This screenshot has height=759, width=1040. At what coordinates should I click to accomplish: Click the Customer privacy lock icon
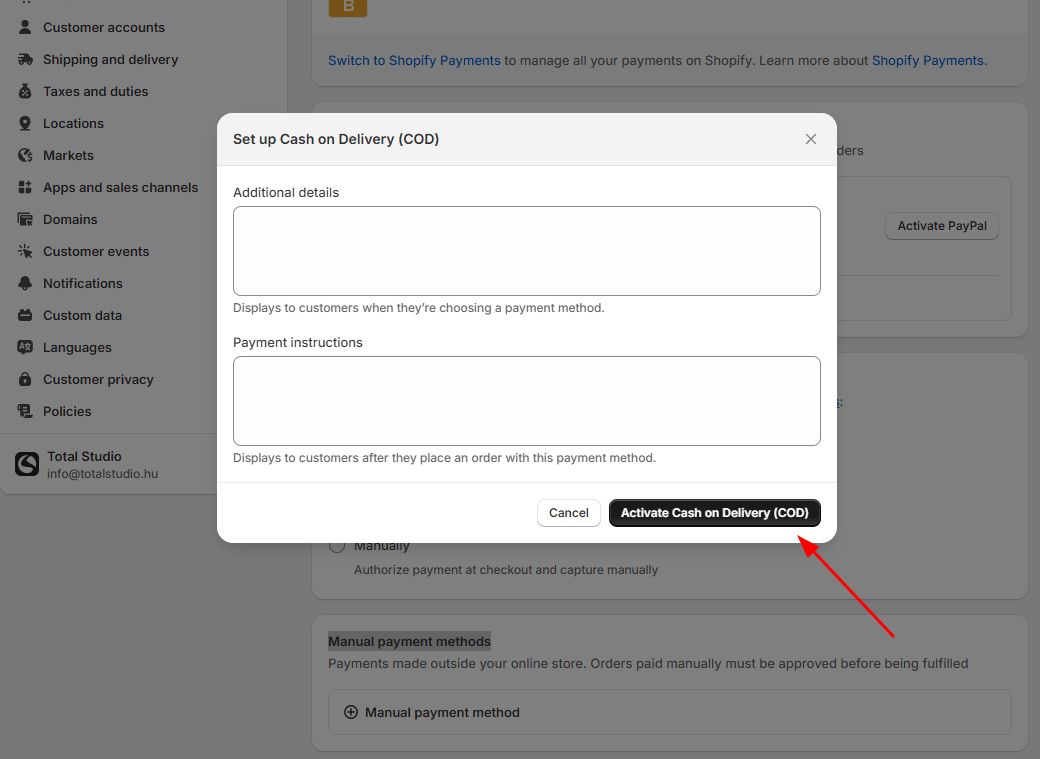coord(25,379)
